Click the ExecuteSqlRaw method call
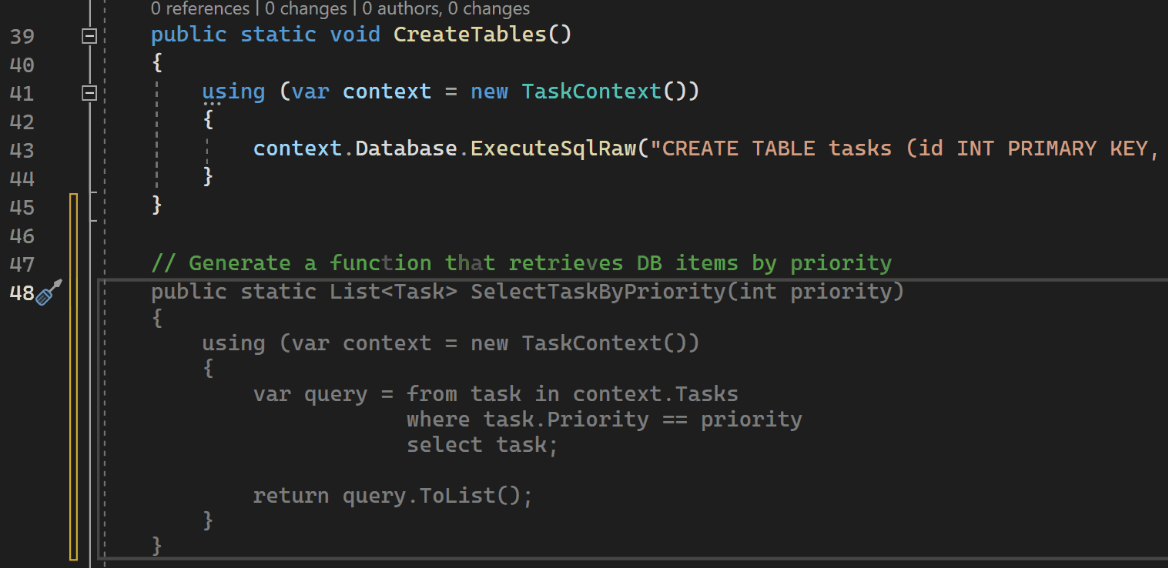1168x568 pixels. pyautogui.click(x=554, y=149)
